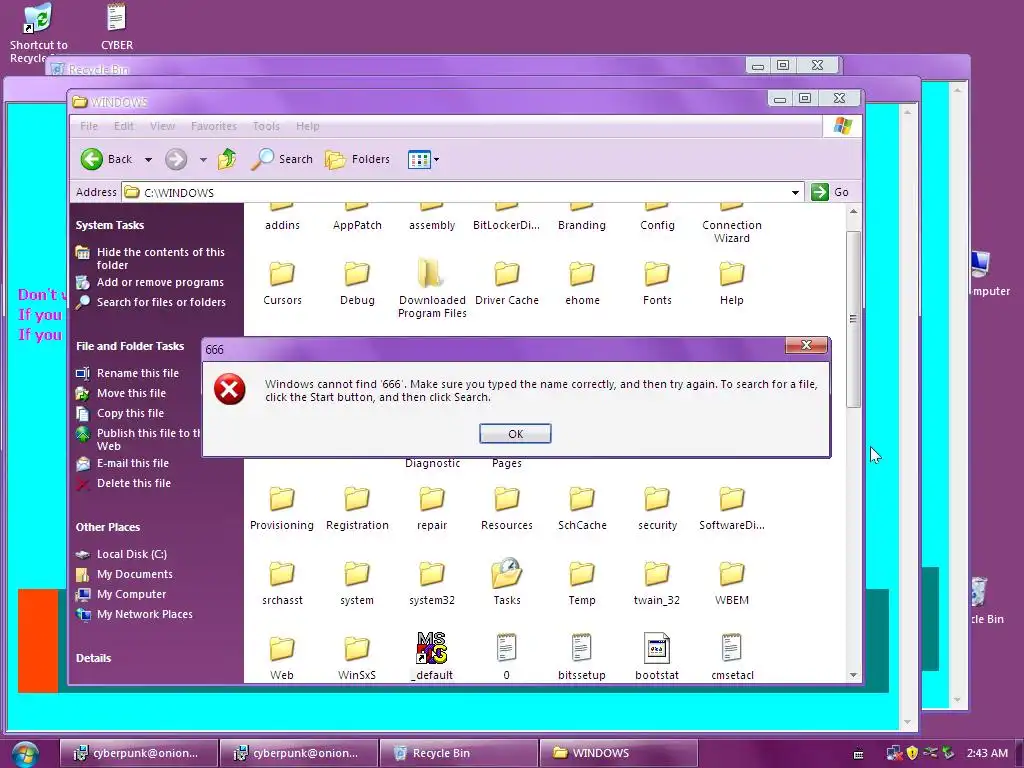Open the Favorites menu
The height and width of the screenshot is (768, 1024).
point(214,126)
